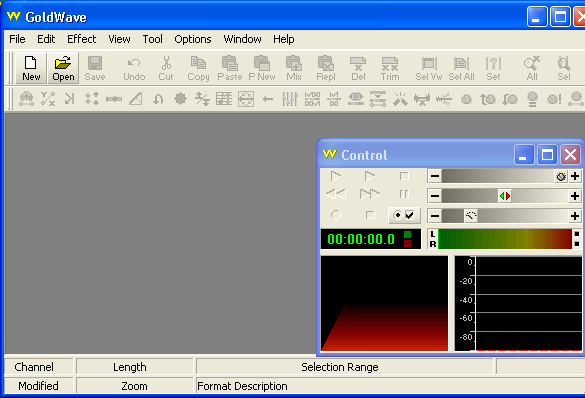Viewport: 585px width, 398px height.
Task: Click the P New (paste new) button
Action: (x=262, y=68)
